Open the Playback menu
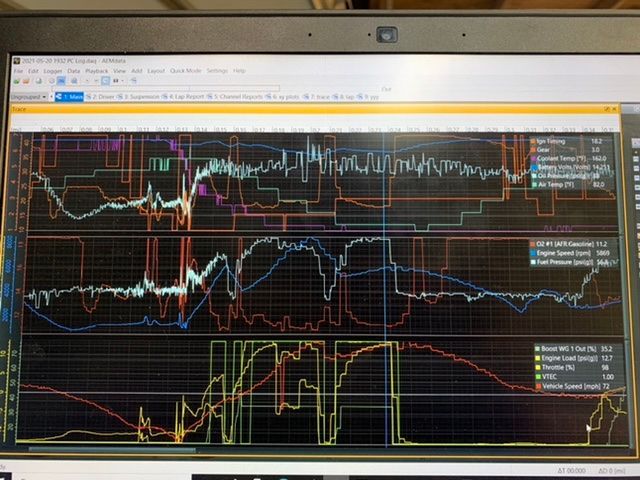Viewport: 640px width, 480px height. [96, 71]
